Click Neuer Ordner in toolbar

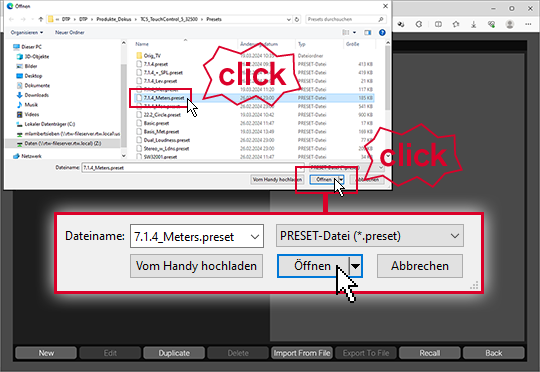click(x=70, y=32)
